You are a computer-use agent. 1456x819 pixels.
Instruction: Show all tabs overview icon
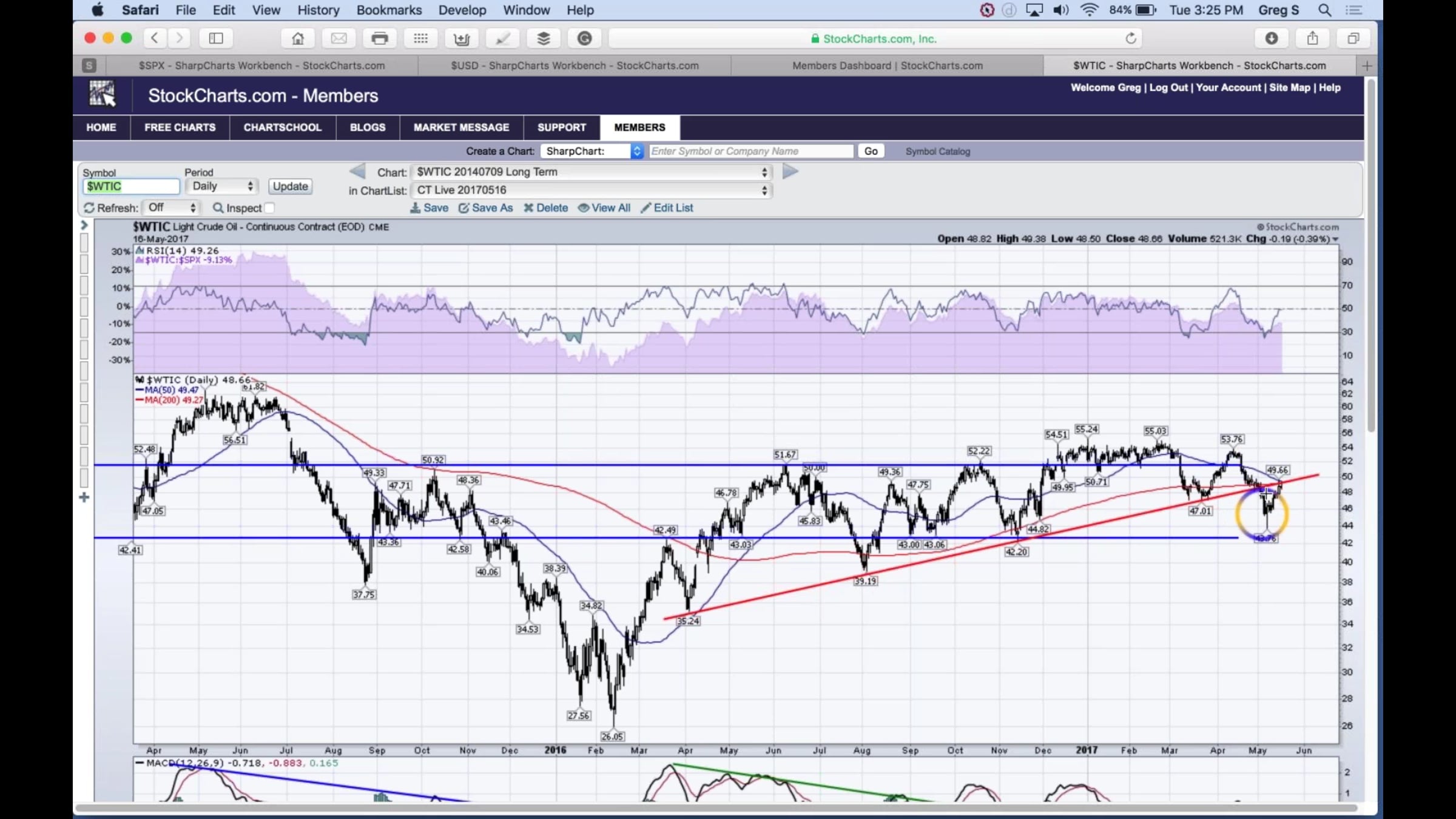click(x=1353, y=38)
